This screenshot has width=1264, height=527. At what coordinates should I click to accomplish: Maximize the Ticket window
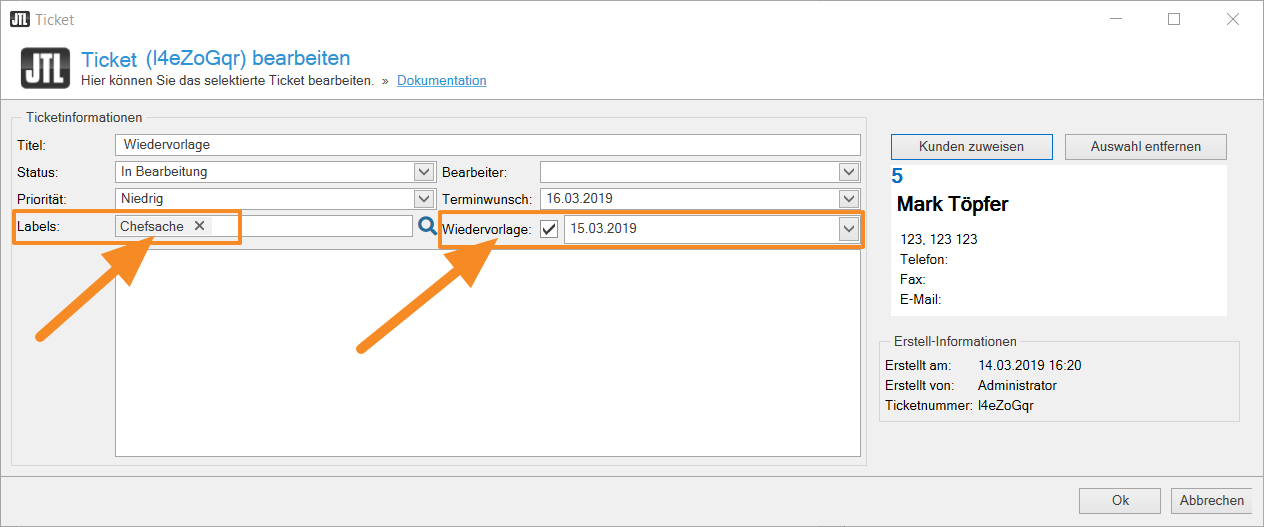1174,19
